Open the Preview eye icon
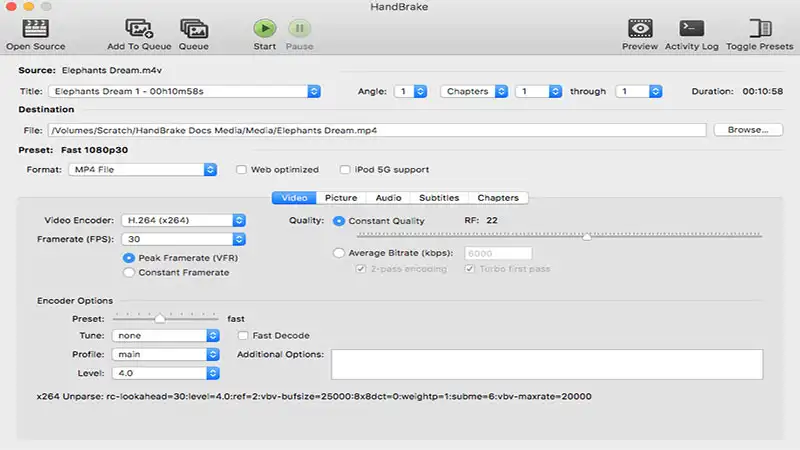Image resolution: width=800 pixels, height=450 pixels. (640, 28)
